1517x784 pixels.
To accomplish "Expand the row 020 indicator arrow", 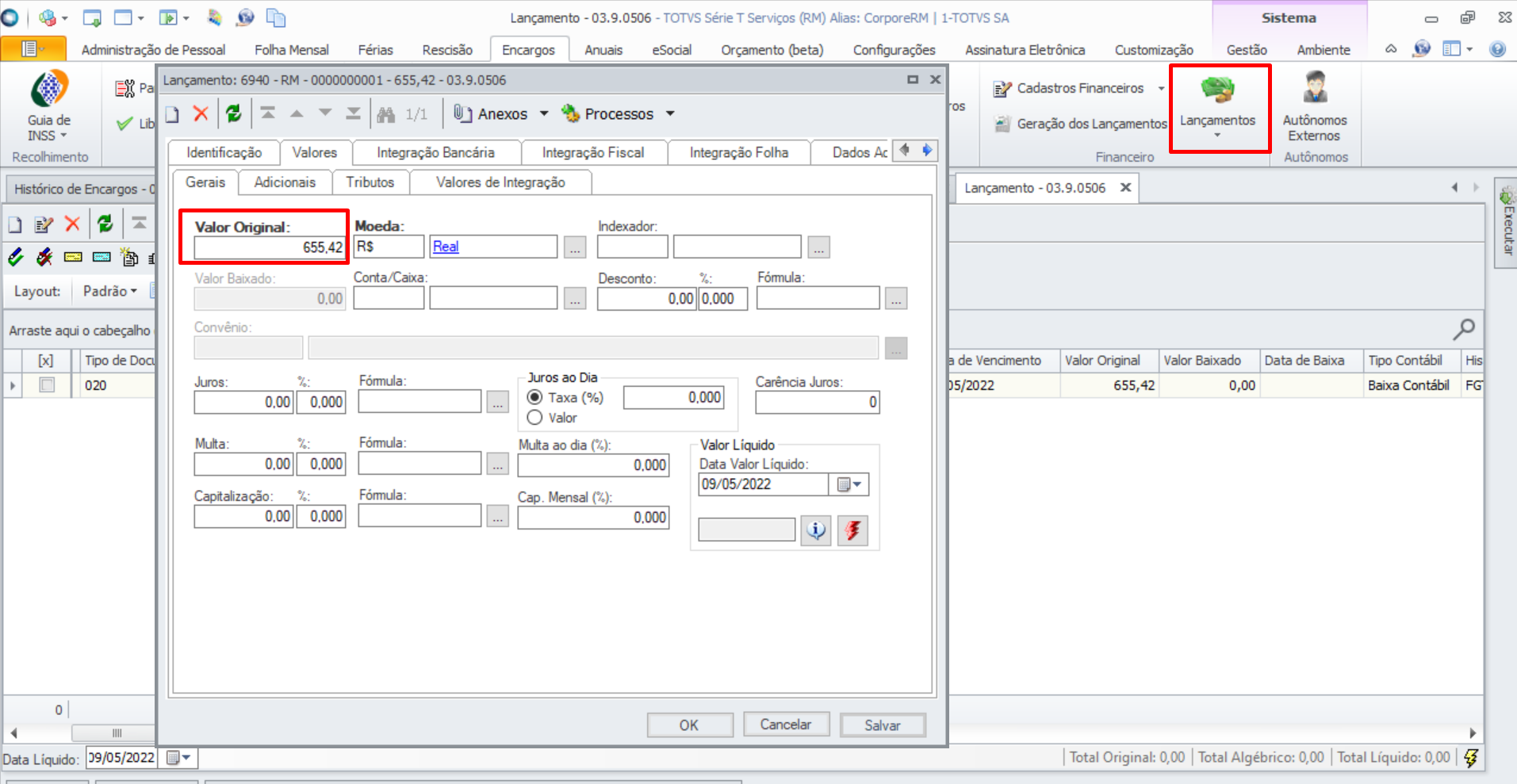I will click(13, 386).
